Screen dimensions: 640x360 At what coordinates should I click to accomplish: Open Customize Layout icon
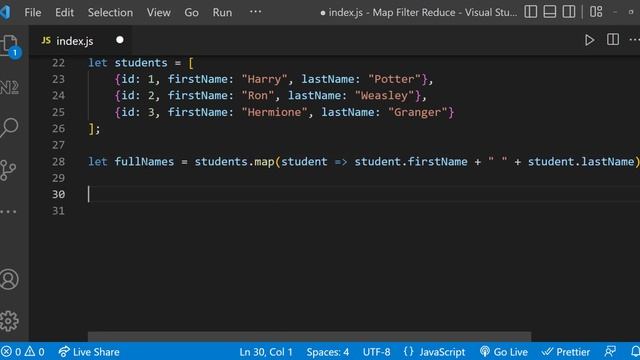[x=596, y=12]
